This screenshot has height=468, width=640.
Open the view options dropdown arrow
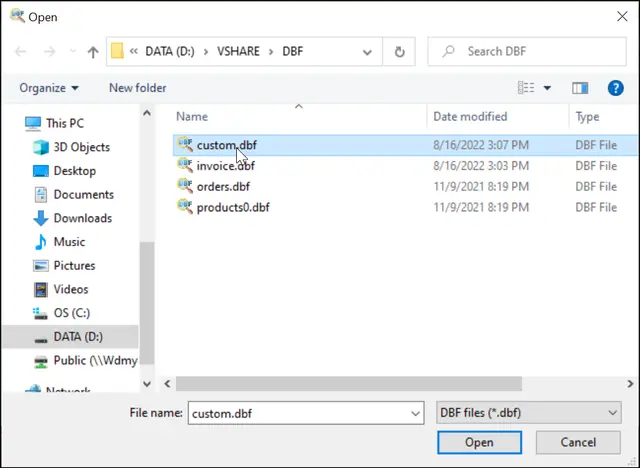point(545,88)
